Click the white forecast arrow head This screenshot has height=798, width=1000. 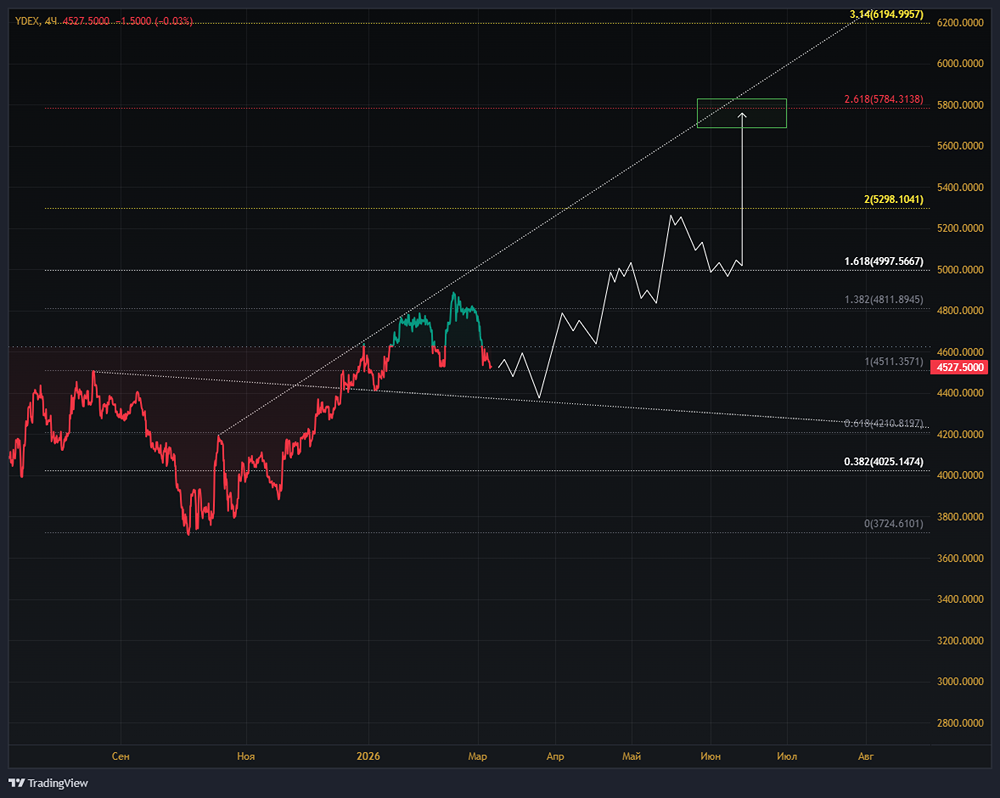point(742,115)
